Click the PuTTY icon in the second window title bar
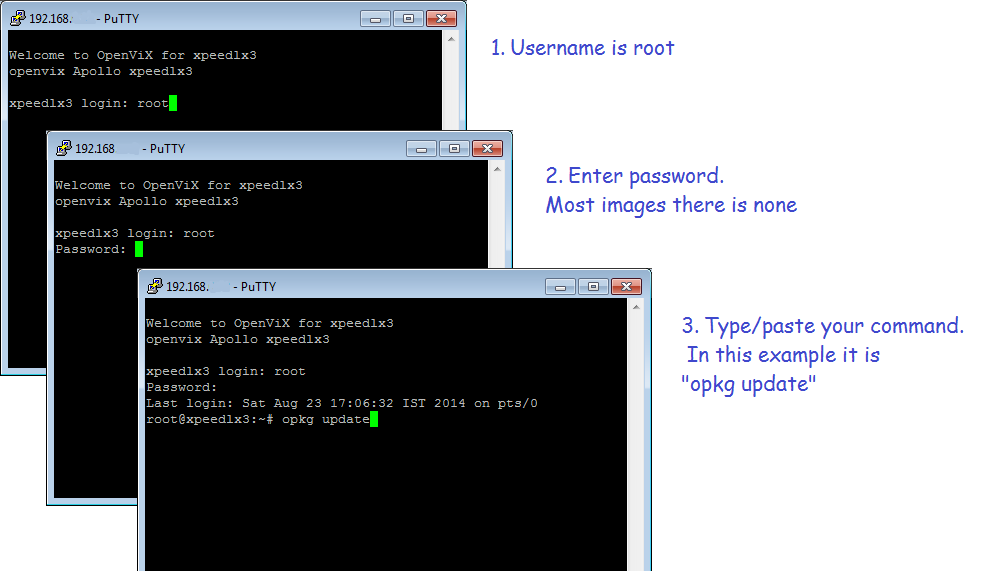 64,148
